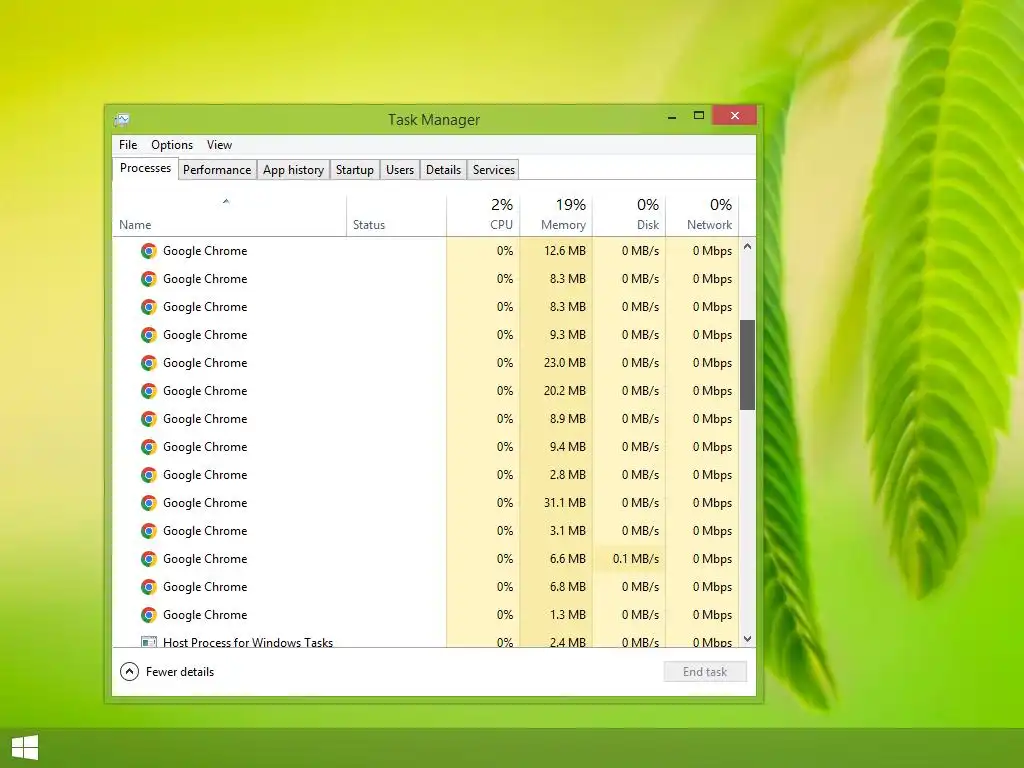Click the Chrome icon in the 3.1 MB row

(149, 531)
